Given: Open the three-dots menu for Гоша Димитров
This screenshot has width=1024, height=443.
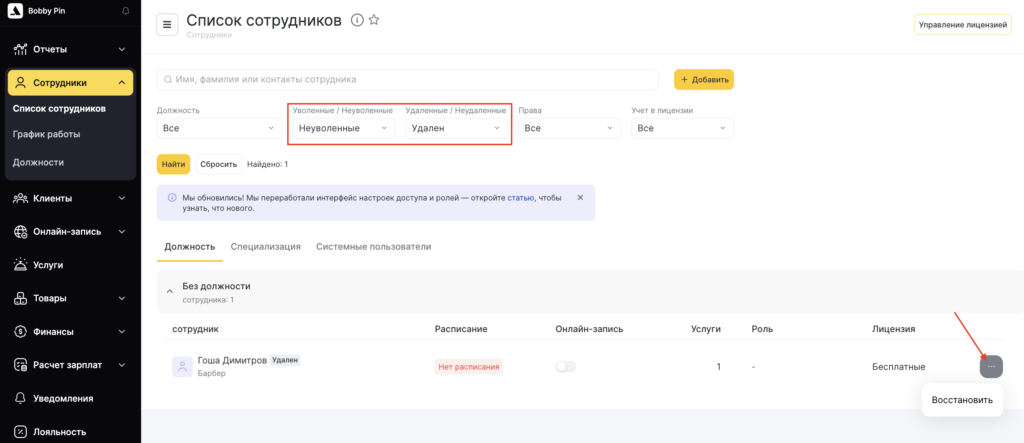Looking at the screenshot, I should coord(990,367).
